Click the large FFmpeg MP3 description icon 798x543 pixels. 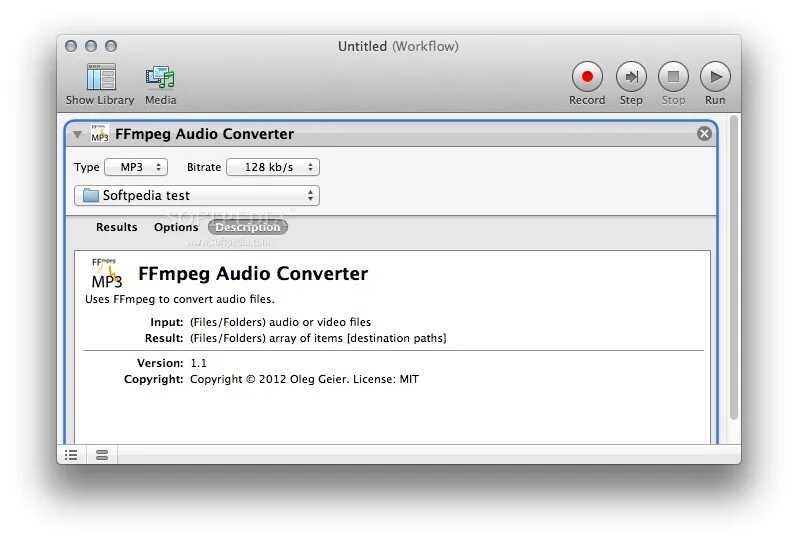[x=107, y=274]
